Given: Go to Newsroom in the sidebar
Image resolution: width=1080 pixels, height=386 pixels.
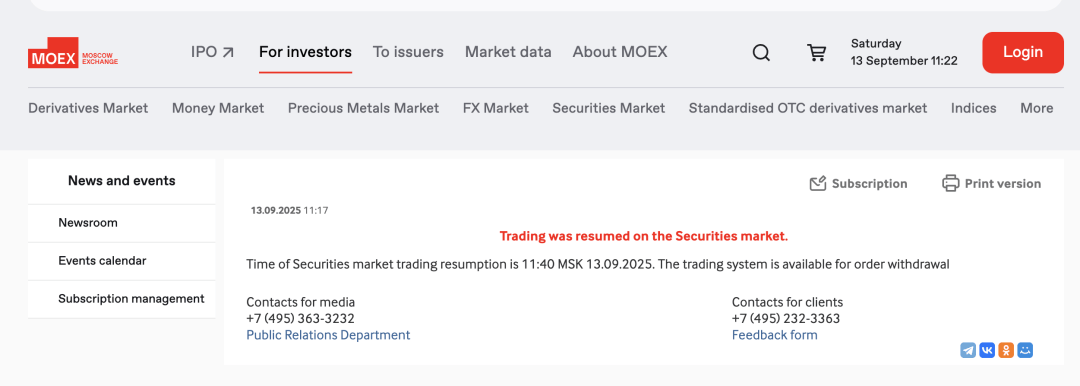Looking at the screenshot, I should 121,223.
